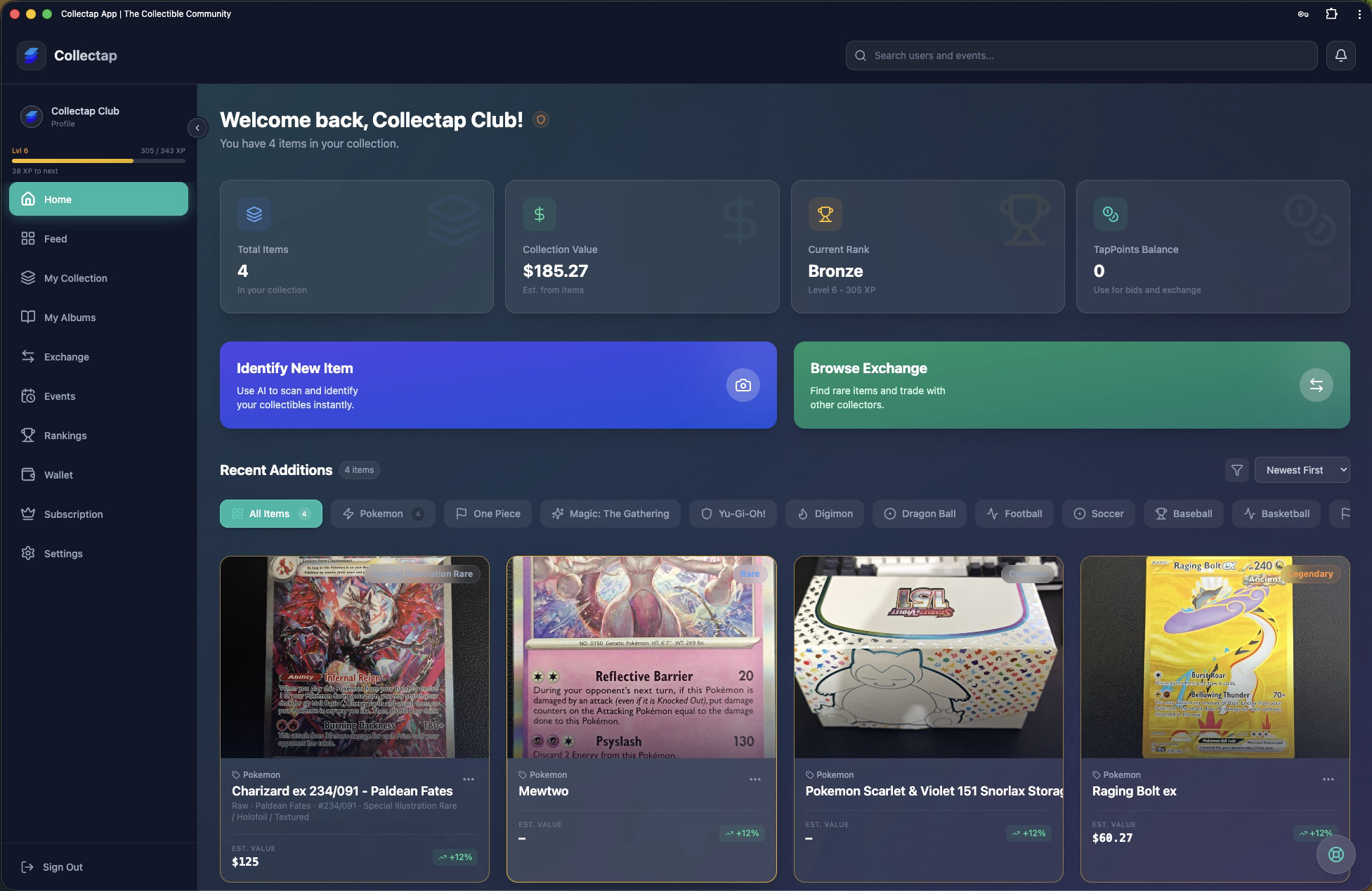Viewport: 1372px width, 891px height.
Task: Open the Identify New Item card
Action: click(498, 385)
